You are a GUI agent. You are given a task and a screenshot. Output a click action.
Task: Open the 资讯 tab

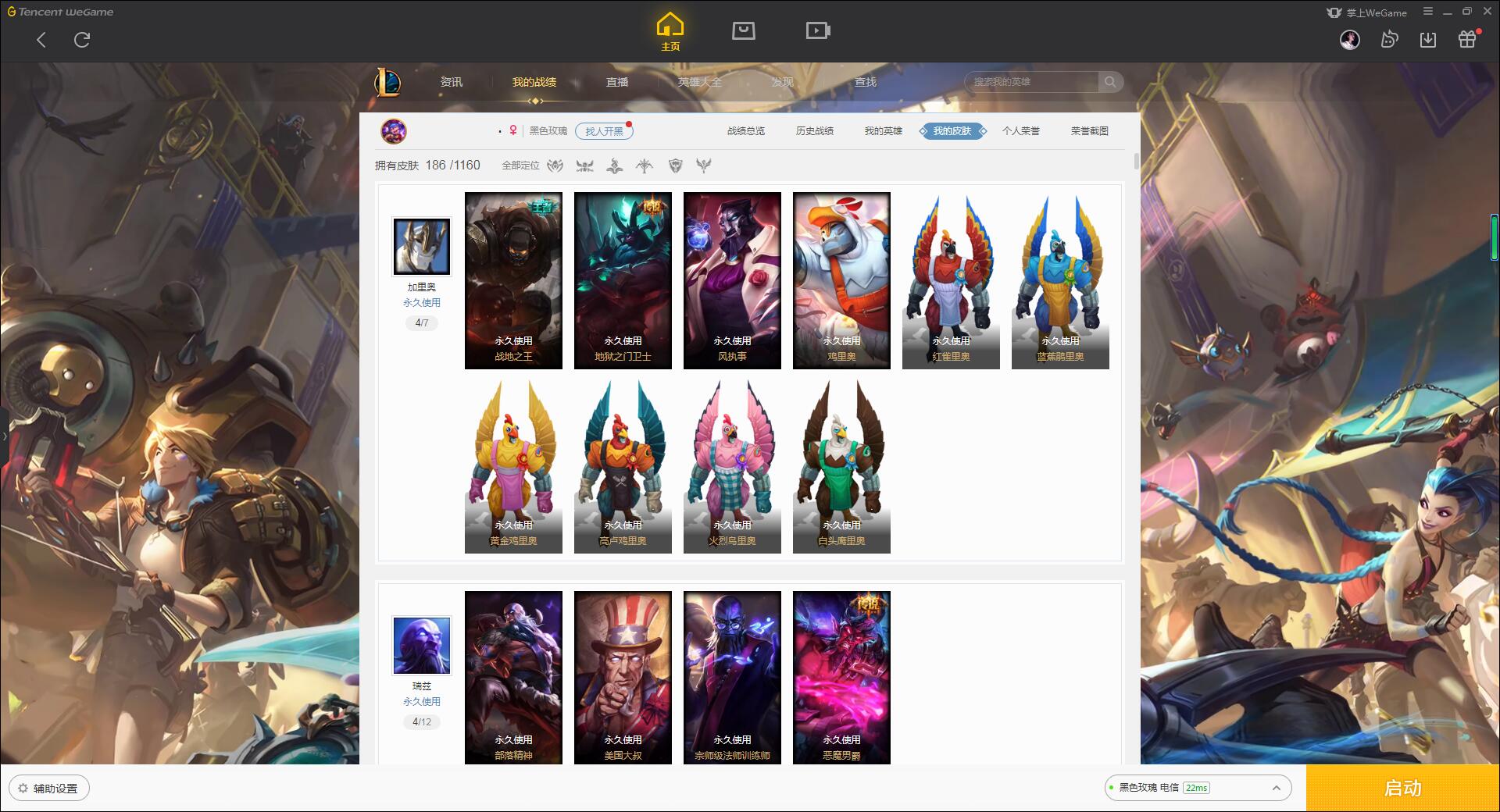(451, 82)
